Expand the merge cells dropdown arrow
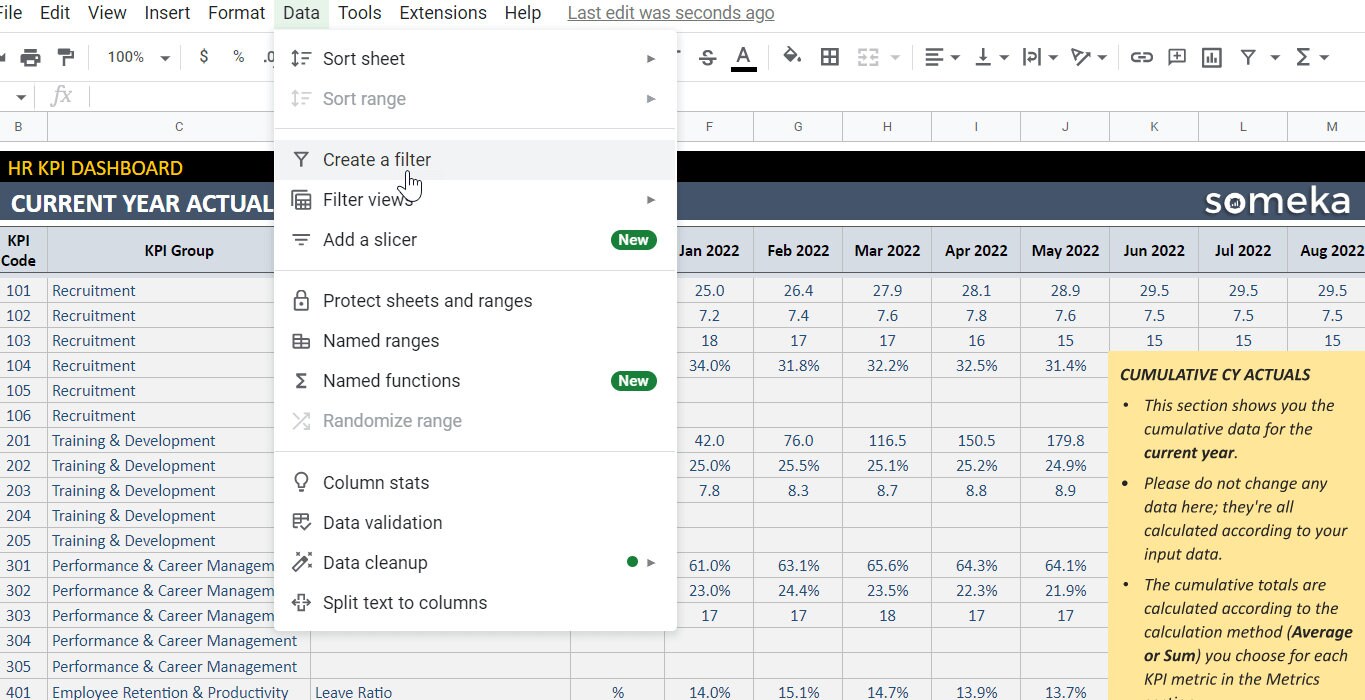1365x700 pixels. (x=894, y=58)
